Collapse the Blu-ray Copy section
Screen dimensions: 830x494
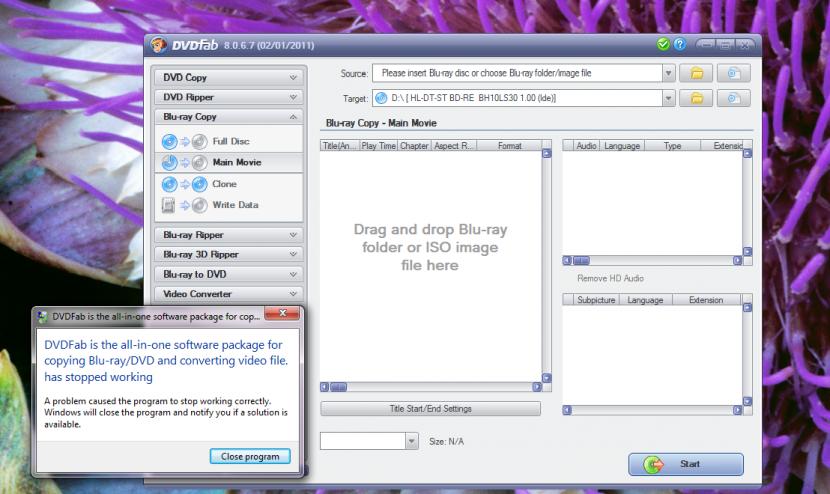coord(229,116)
